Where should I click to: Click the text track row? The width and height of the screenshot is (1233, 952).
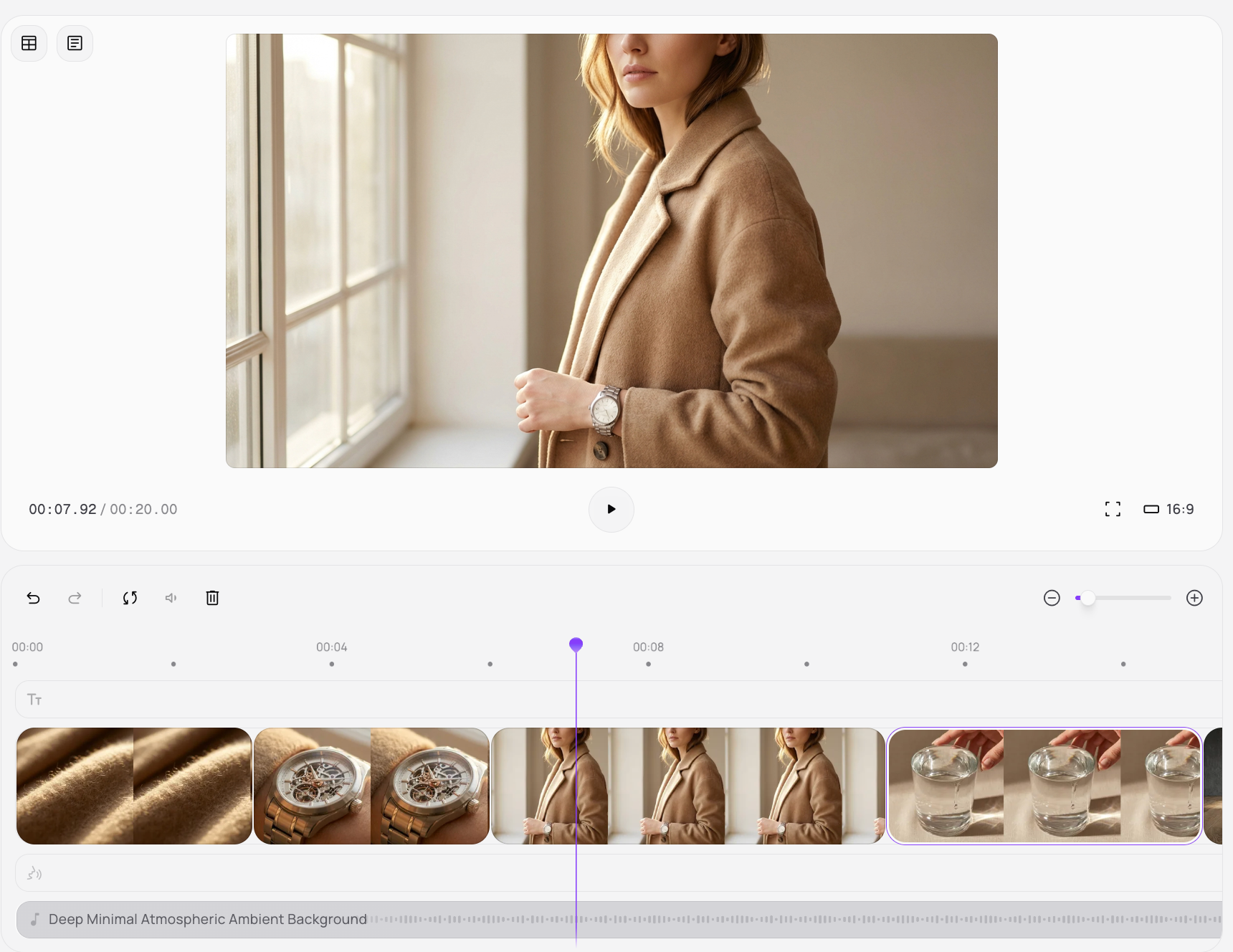[x=616, y=699]
